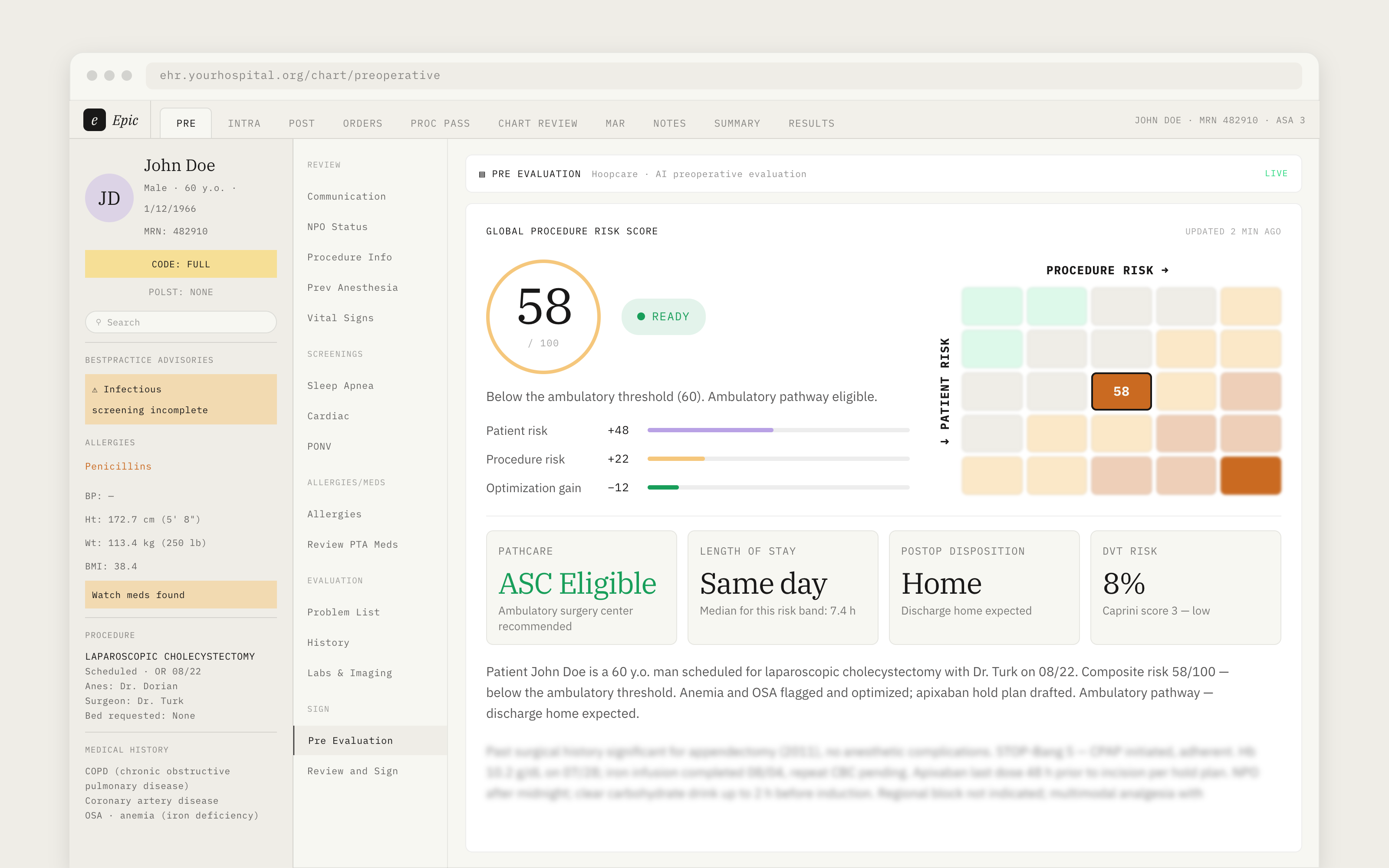Click the Optimization gain bar
The height and width of the screenshot is (868, 1389).
tap(778, 487)
